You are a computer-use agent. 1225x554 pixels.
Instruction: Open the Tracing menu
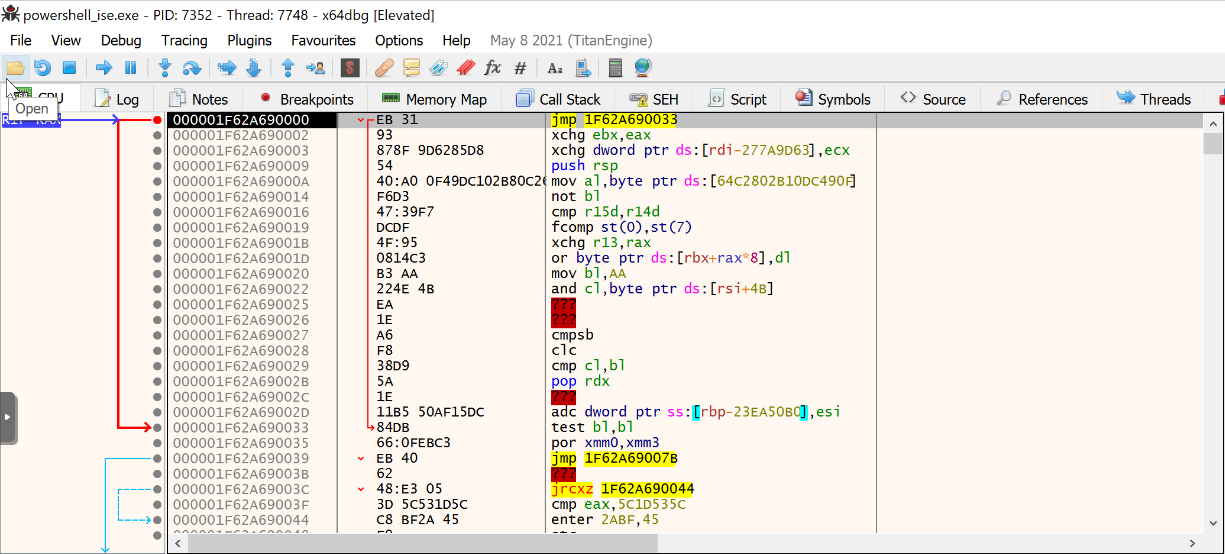[184, 40]
